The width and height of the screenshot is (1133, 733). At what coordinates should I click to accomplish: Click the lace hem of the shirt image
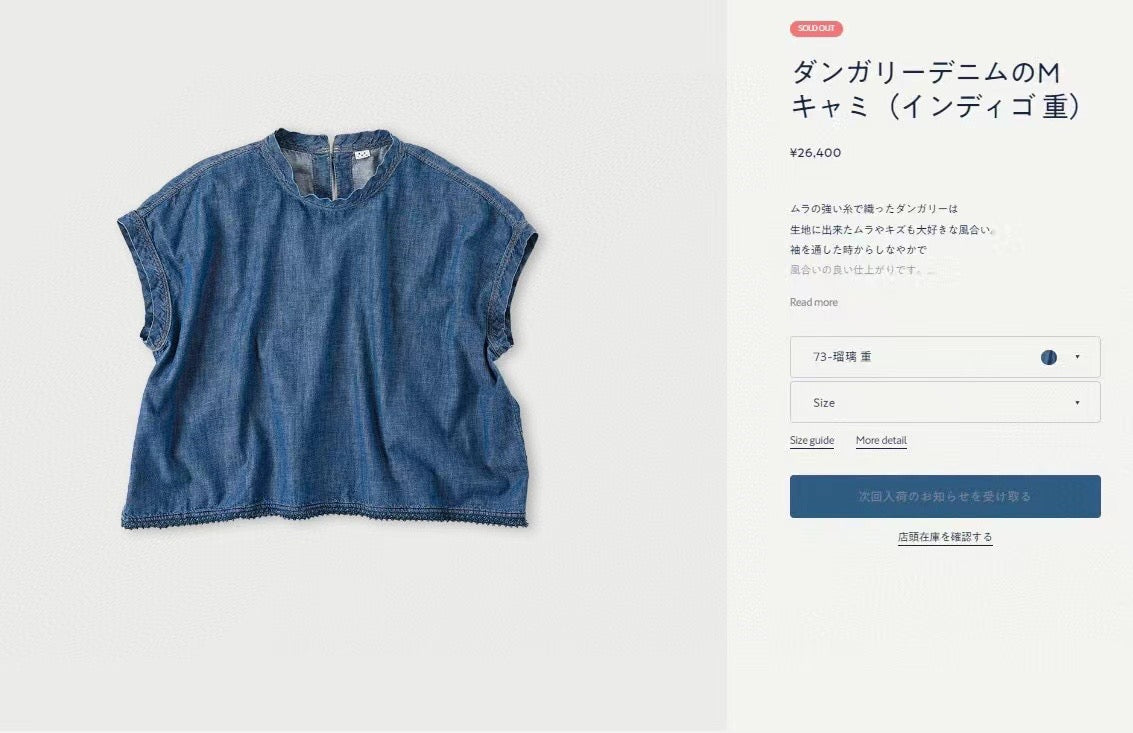(x=324, y=515)
